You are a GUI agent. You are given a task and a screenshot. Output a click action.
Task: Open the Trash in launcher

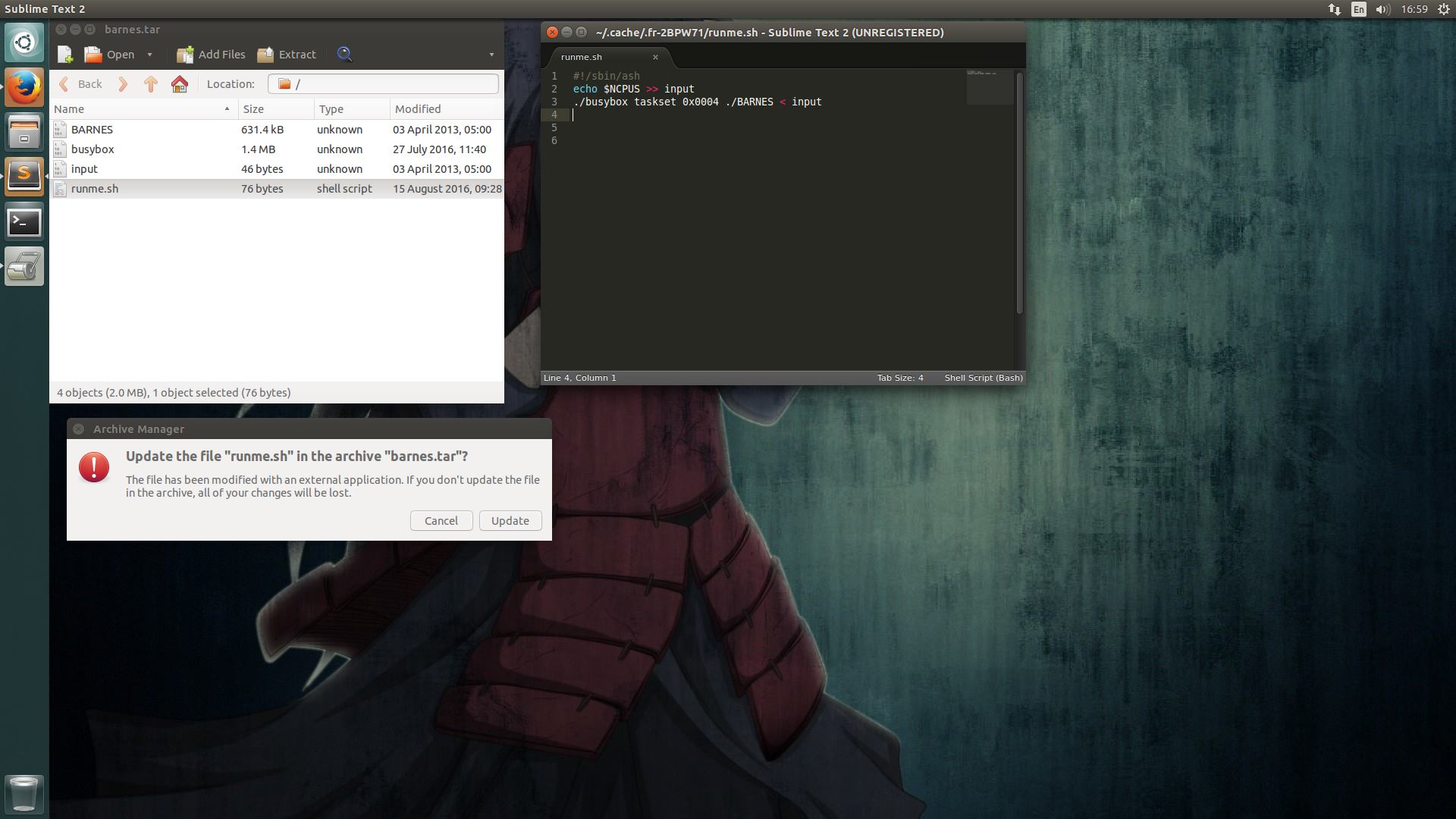24,793
